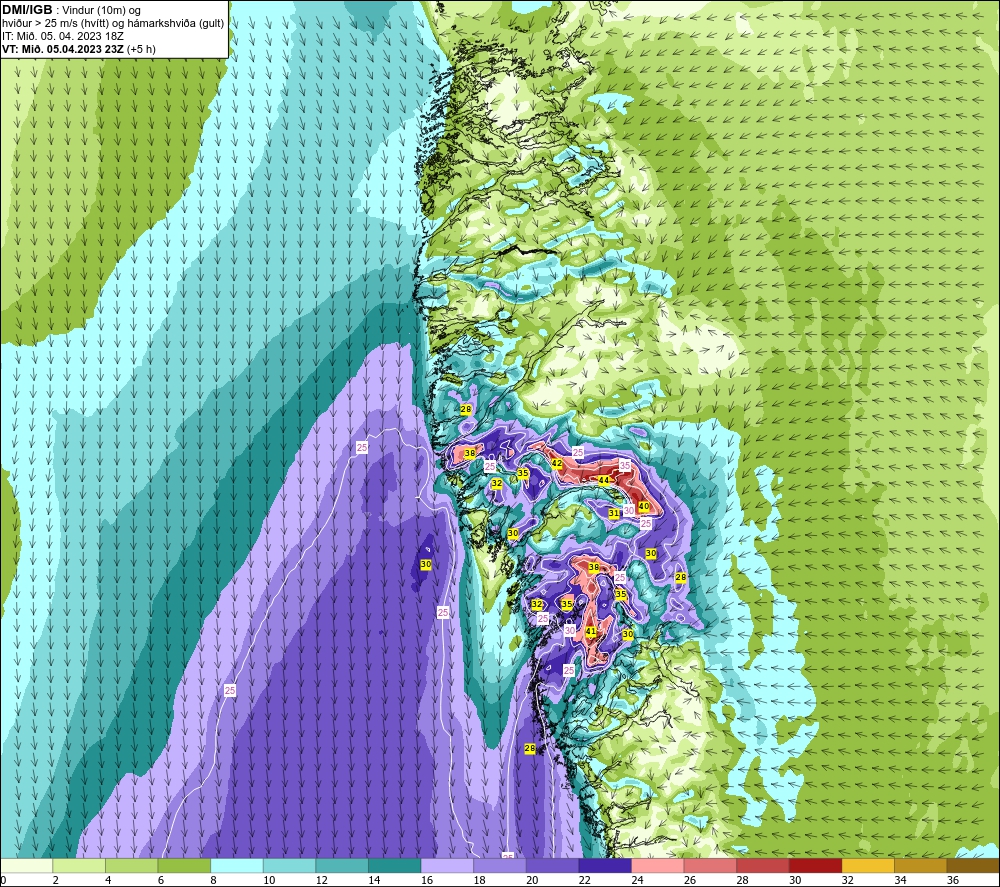Click the yellow gust label 31
The height and width of the screenshot is (887, 1000).
(614, 513)
